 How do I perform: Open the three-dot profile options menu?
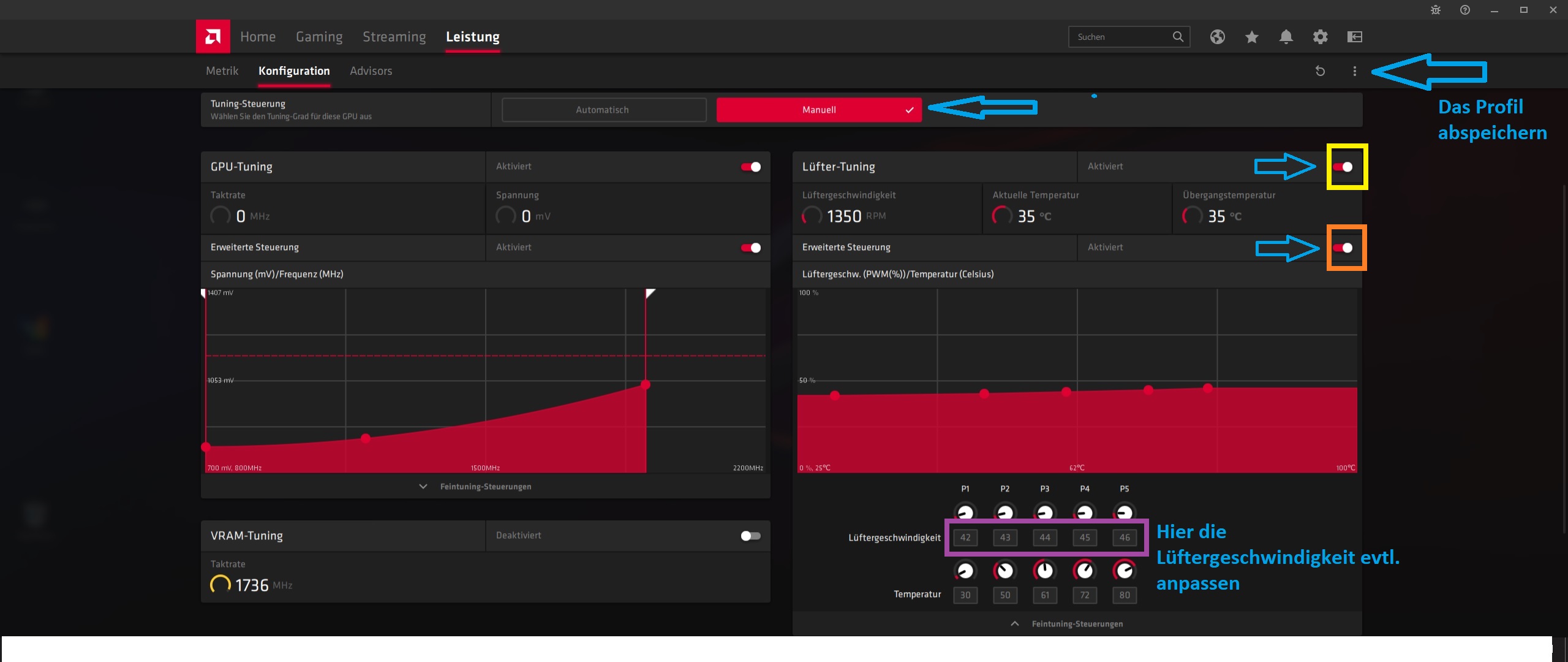(1354, 71)
